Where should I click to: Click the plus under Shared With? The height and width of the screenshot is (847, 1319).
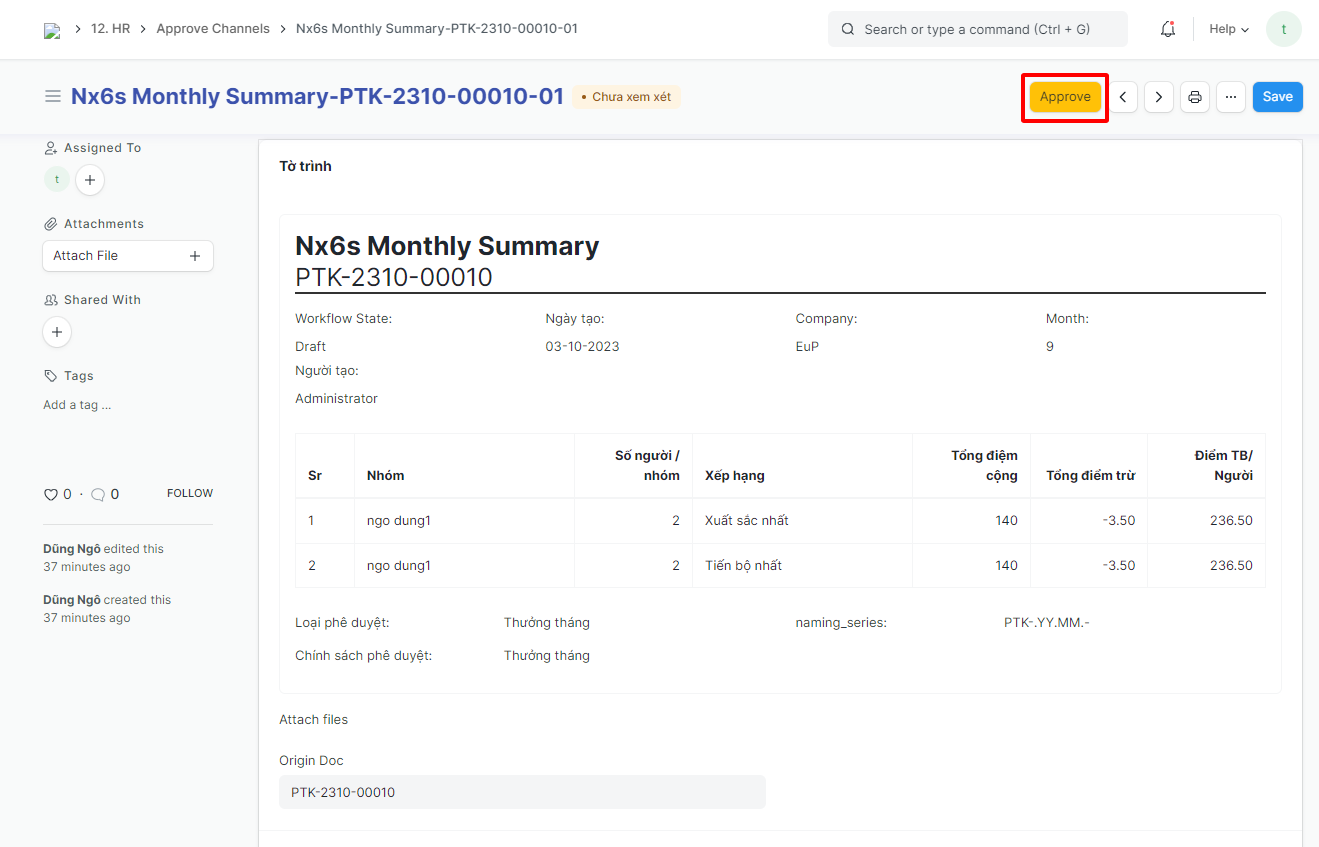pyautogui.click(x=57, y=332)
